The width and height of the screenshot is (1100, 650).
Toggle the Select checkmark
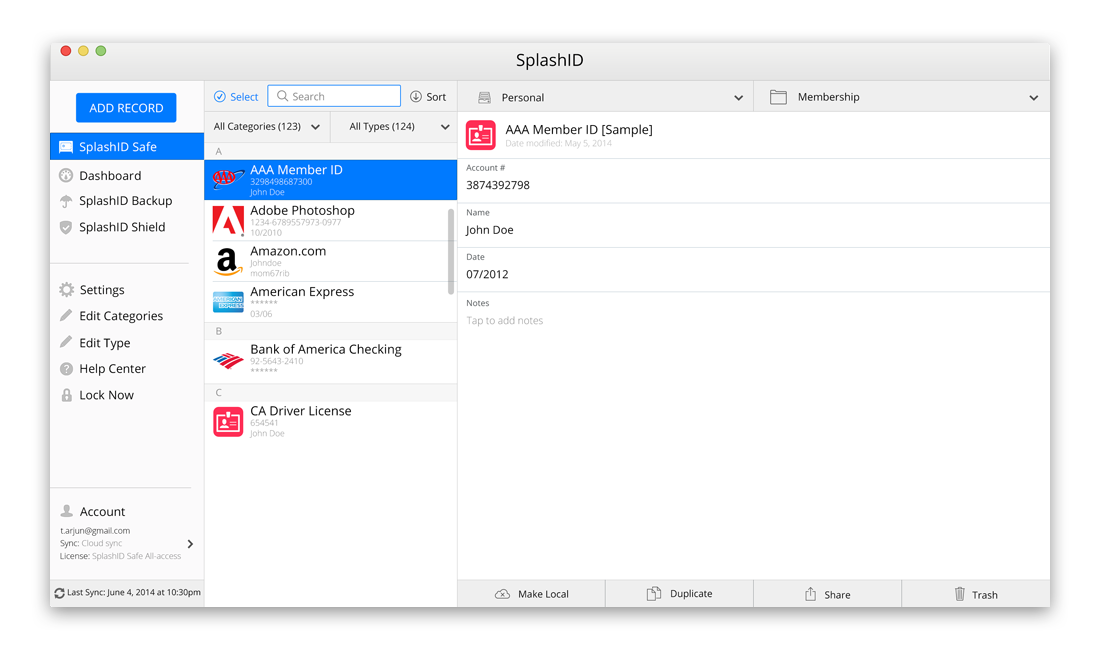point(220,97)
